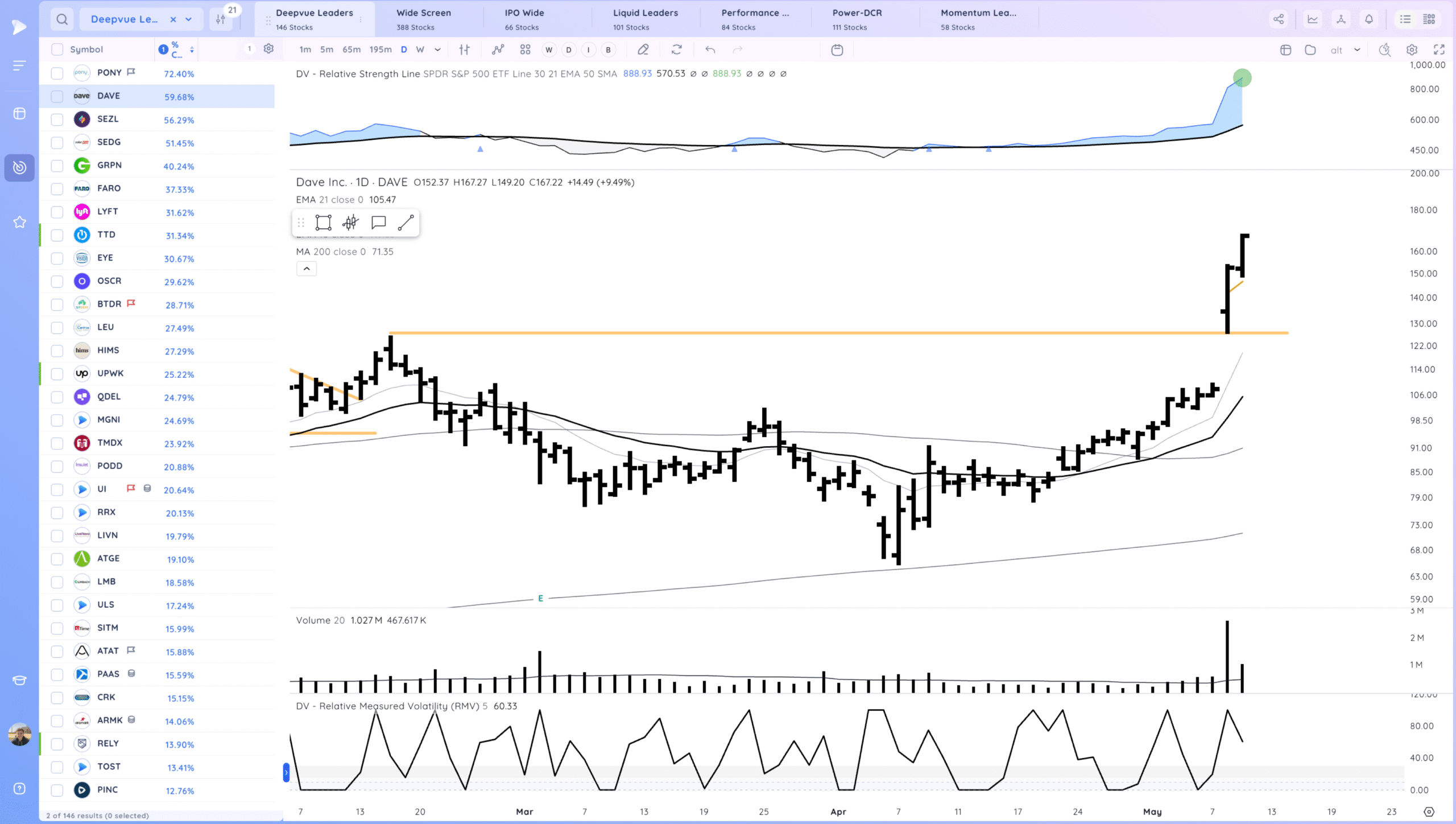This screenshot has height=824, width=1456.
Task: Expand the timeframe dropdown next to W
Action: pos(437,50)
